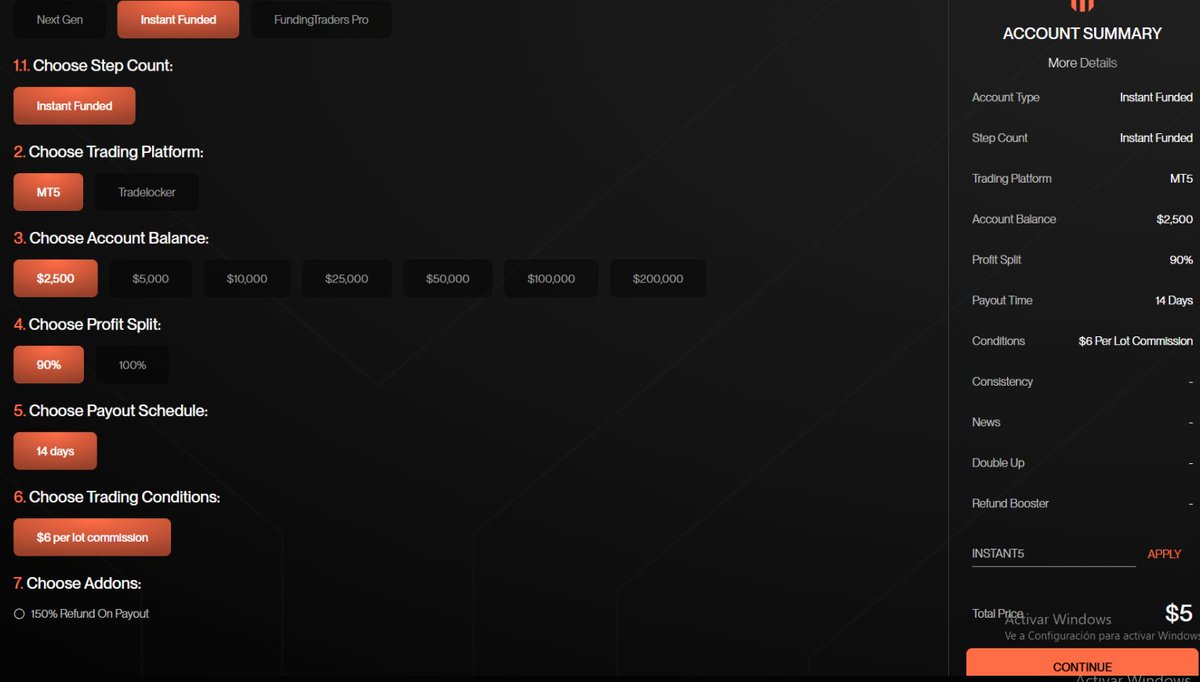Click the $5 total price value
The image size is (1200, 682).
(1179, 613)
